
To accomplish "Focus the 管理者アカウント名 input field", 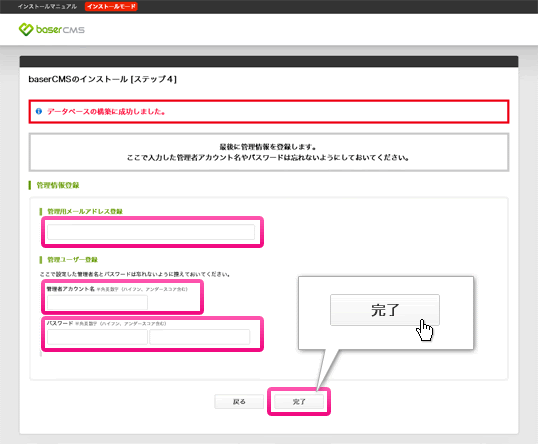I will pyautogui.click(x=97, y=303).
